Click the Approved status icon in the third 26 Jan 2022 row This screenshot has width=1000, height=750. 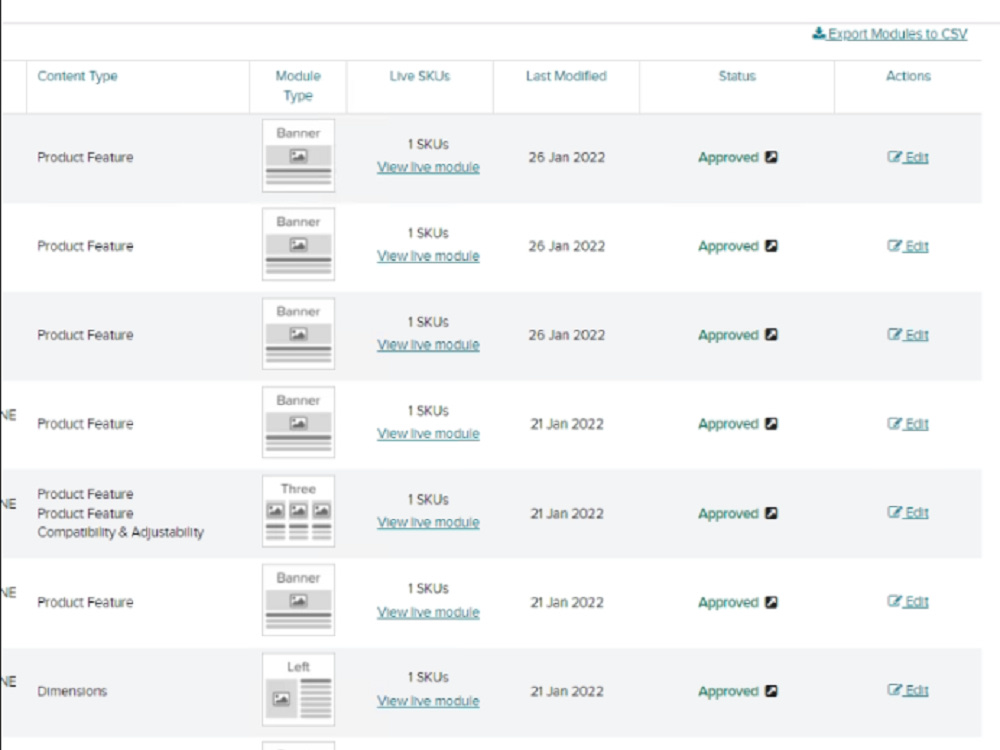coord(771,335)
